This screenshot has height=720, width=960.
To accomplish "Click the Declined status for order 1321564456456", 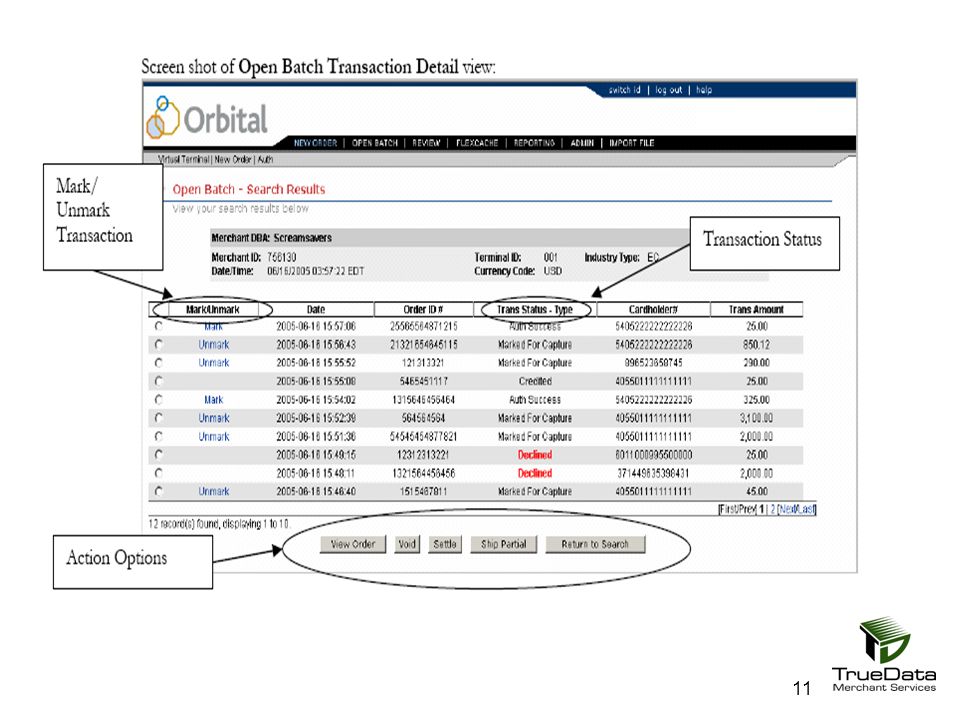I will coord(535,473).
